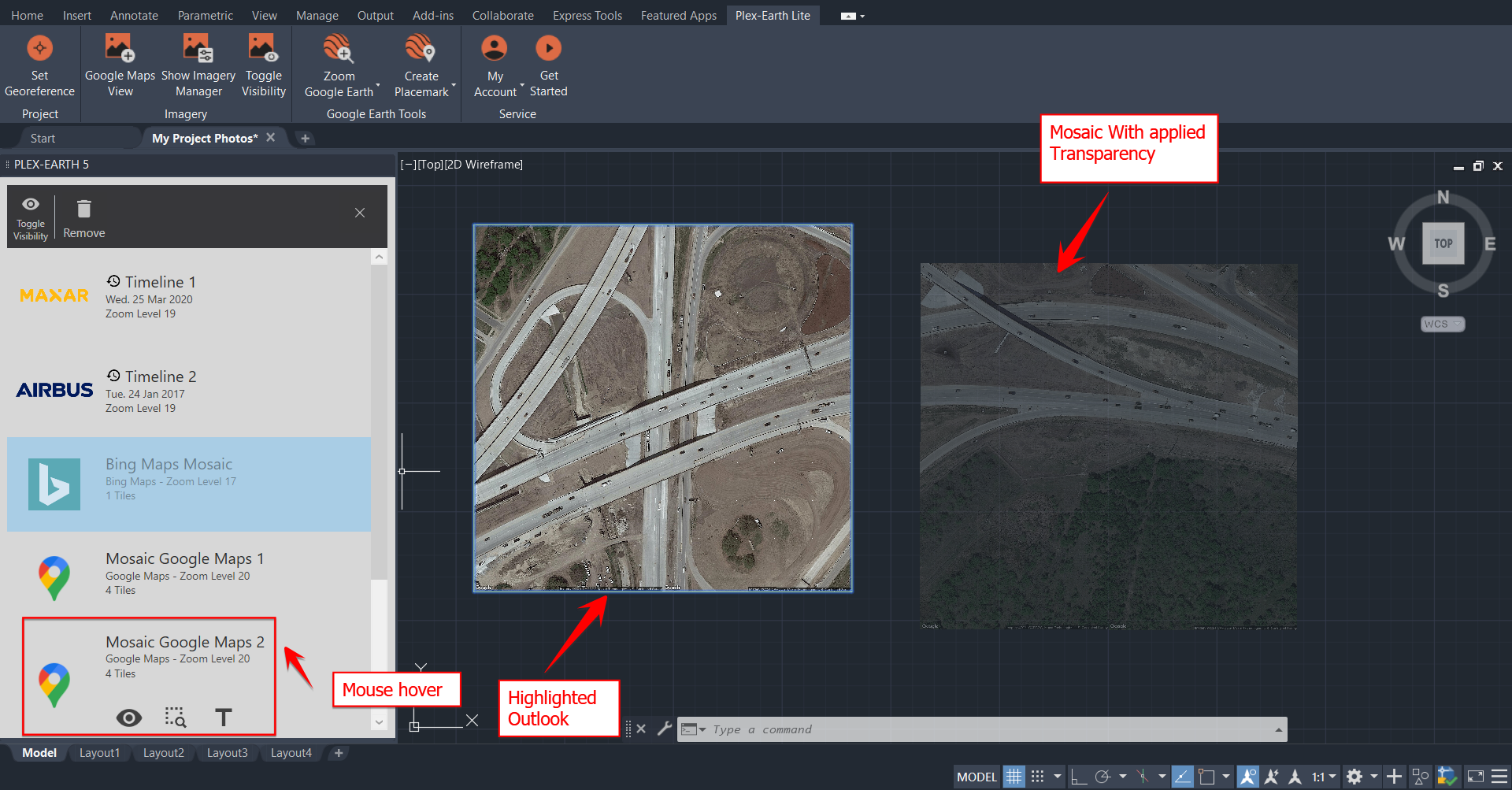Click the Set Georeference icon
The image size is (1512, 790).
coord(39,49)
